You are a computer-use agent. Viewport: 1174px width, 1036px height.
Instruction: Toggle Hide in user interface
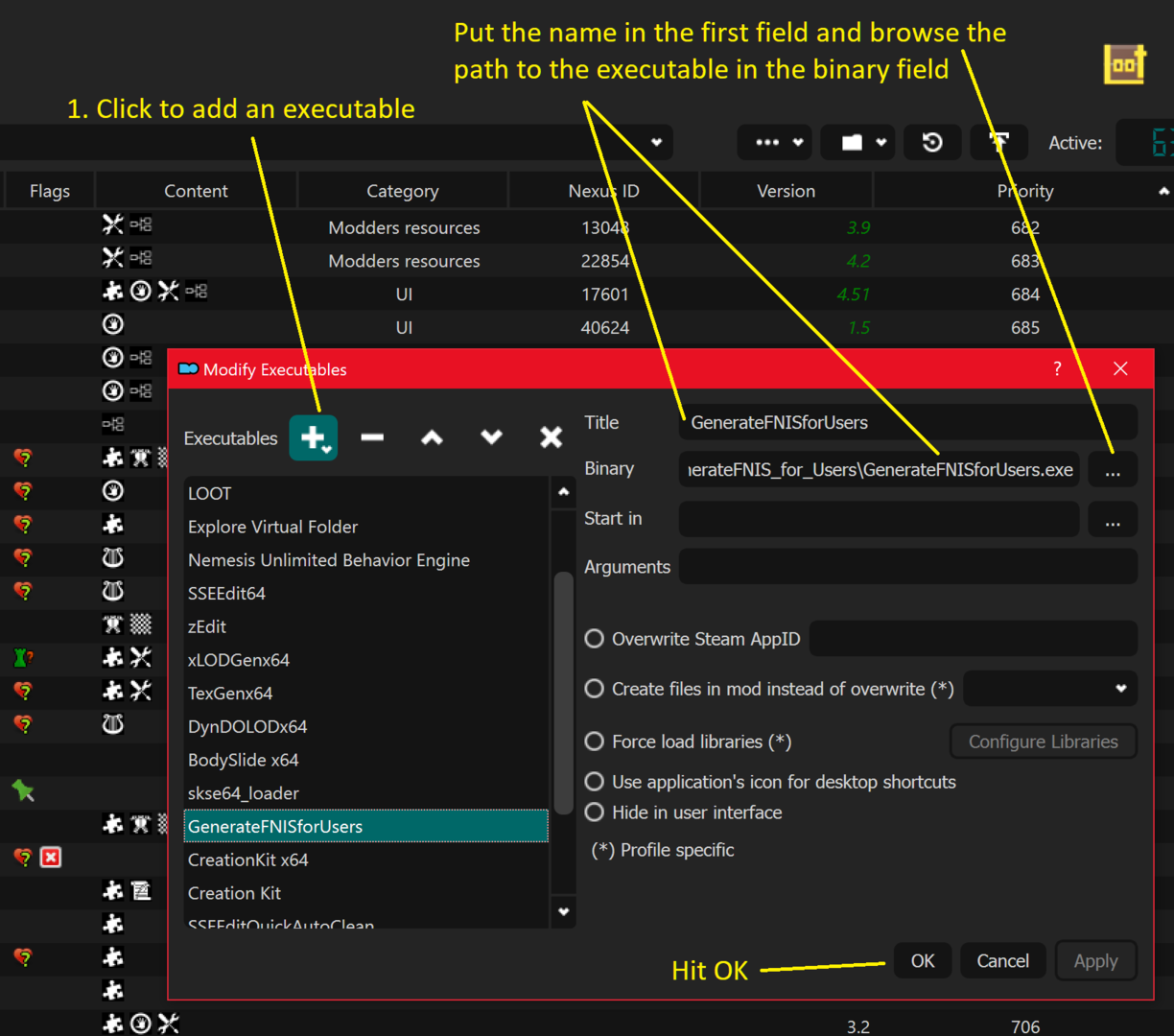click(595, 812)
